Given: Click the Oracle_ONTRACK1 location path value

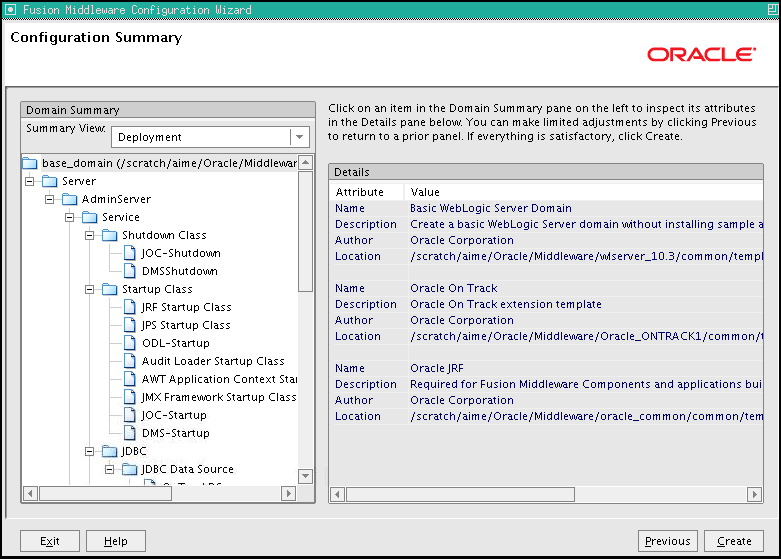Looking at the screenshot, I should point(586,336).
